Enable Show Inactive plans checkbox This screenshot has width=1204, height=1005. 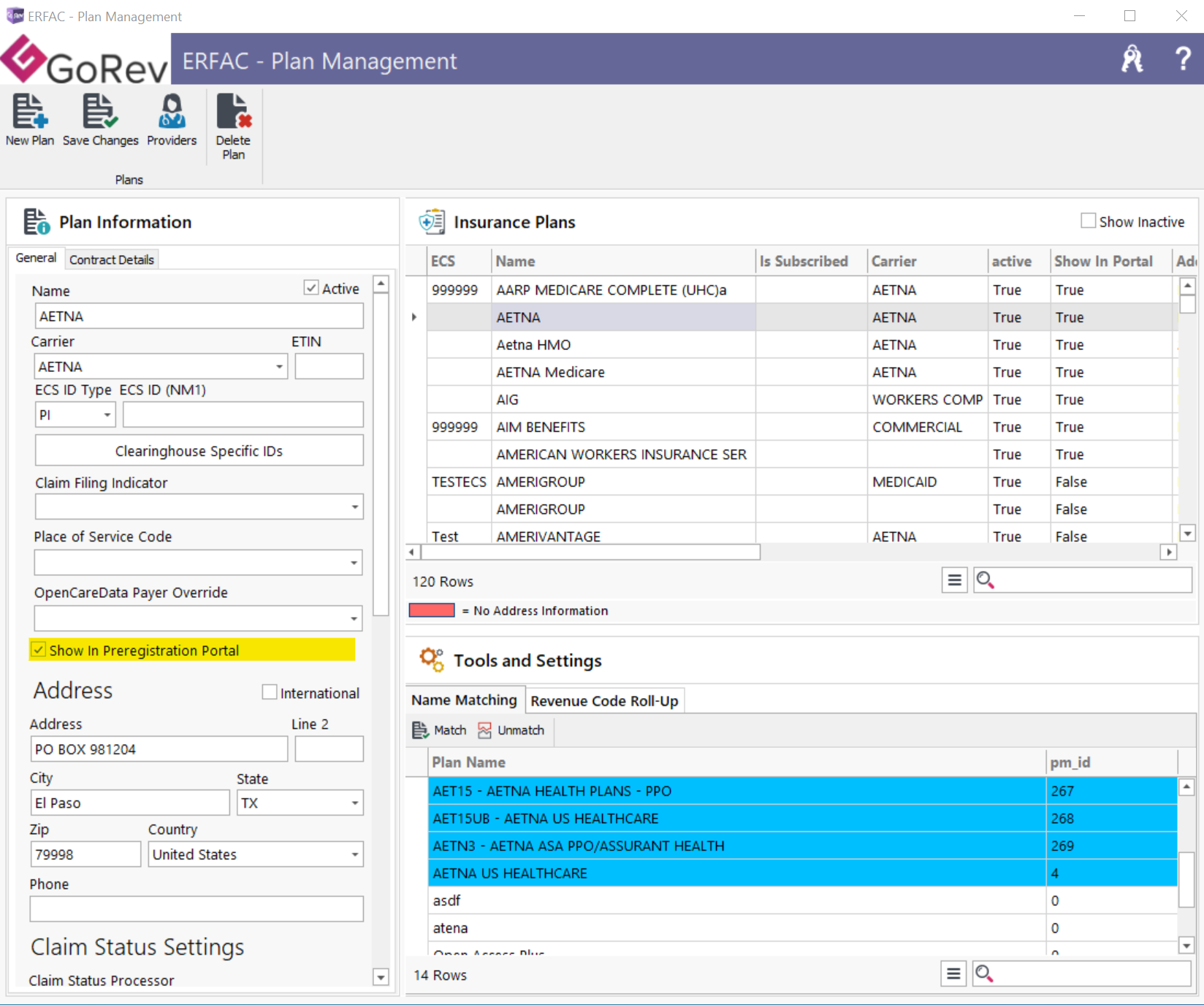pyautogui.click(x=1089, y=221)
